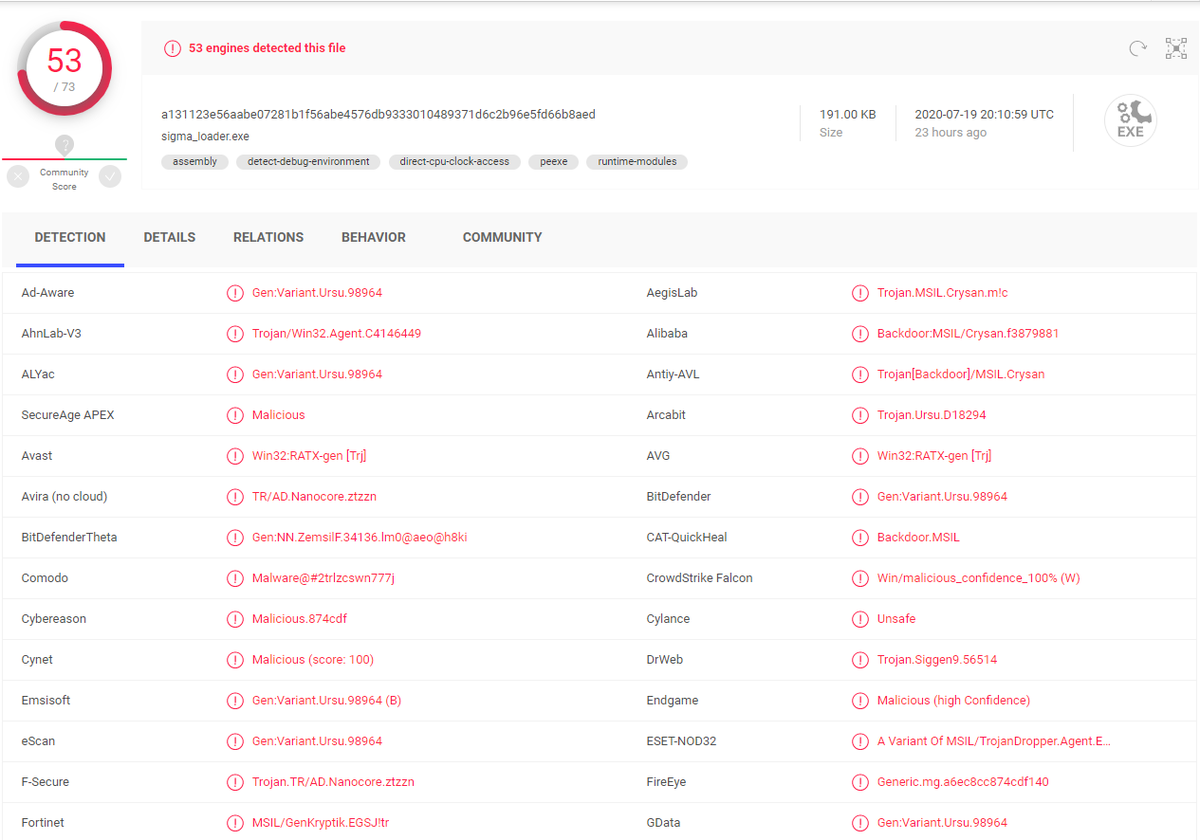Click the alert icon in AVG row
Viewport: 1200px width, 840px height.
pos(860,456)
